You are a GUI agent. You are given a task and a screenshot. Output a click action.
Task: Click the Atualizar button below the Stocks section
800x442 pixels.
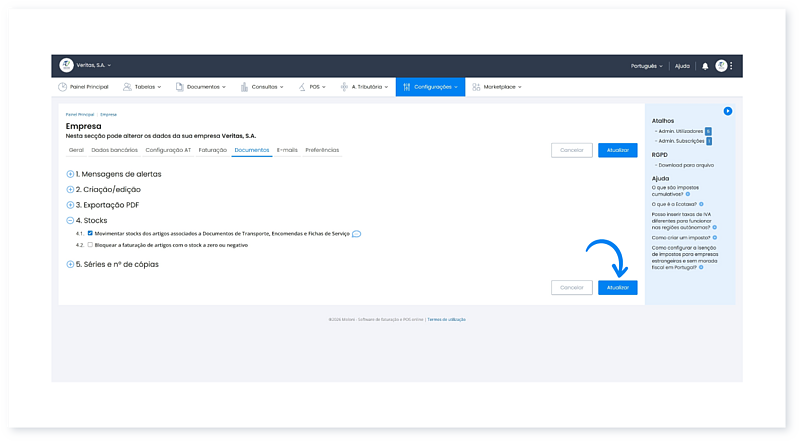tap(618, 288)
